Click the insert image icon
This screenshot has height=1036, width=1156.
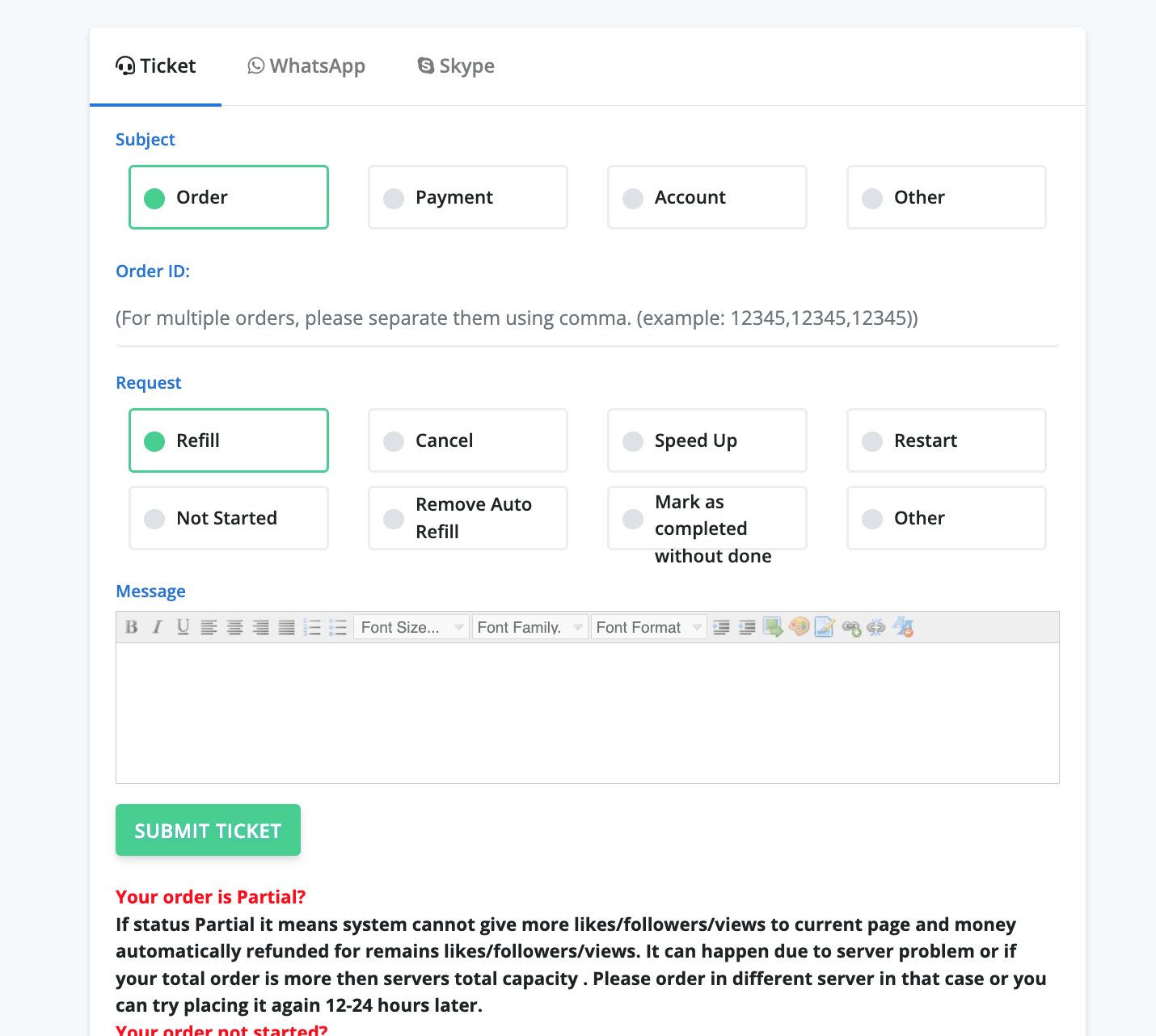click(774, 627)
